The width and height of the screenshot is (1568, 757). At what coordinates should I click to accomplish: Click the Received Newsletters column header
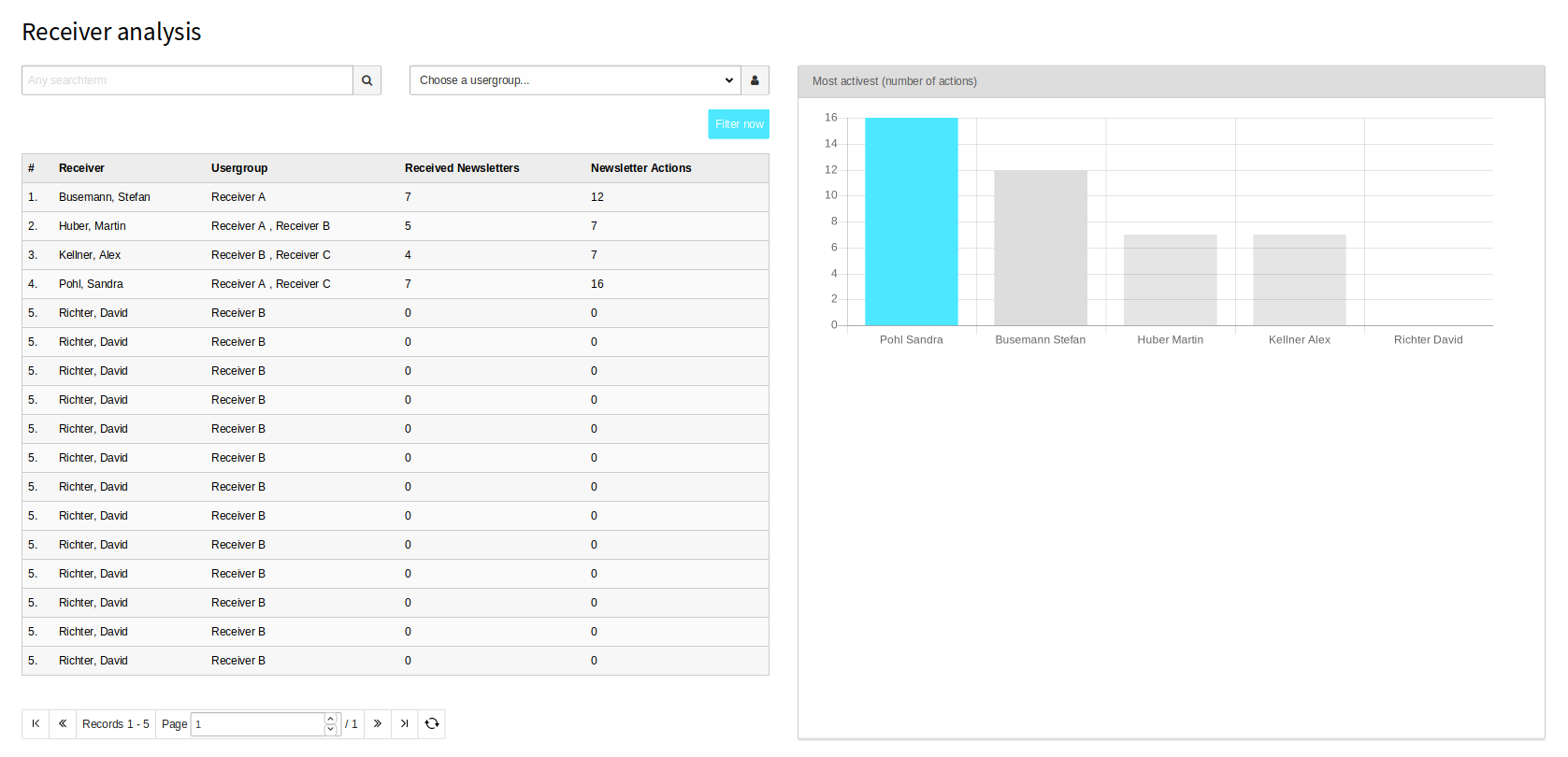[461, 168]
